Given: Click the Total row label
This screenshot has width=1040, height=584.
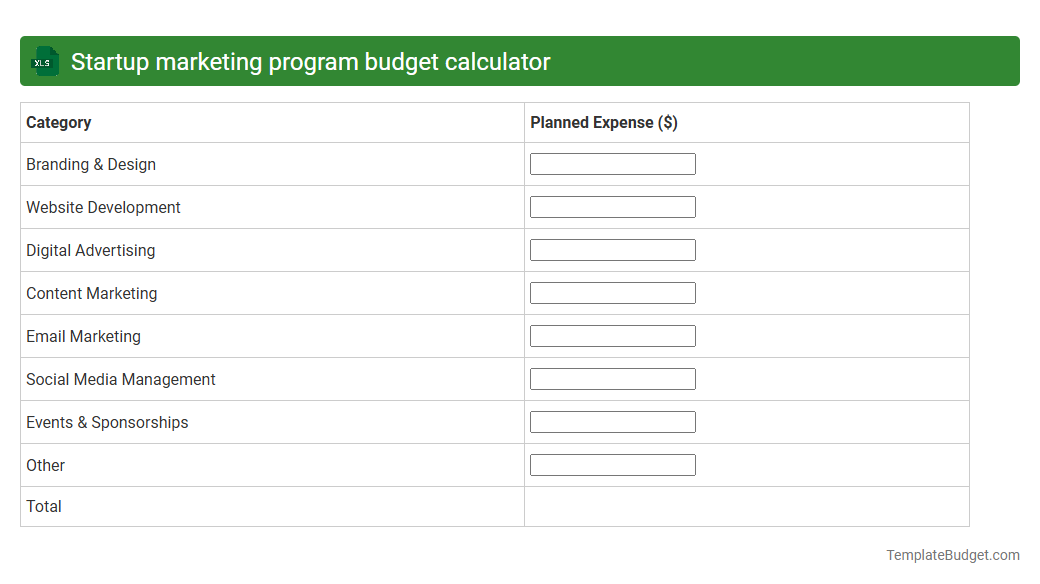Looking at the screenshot, I should (44, 506).
